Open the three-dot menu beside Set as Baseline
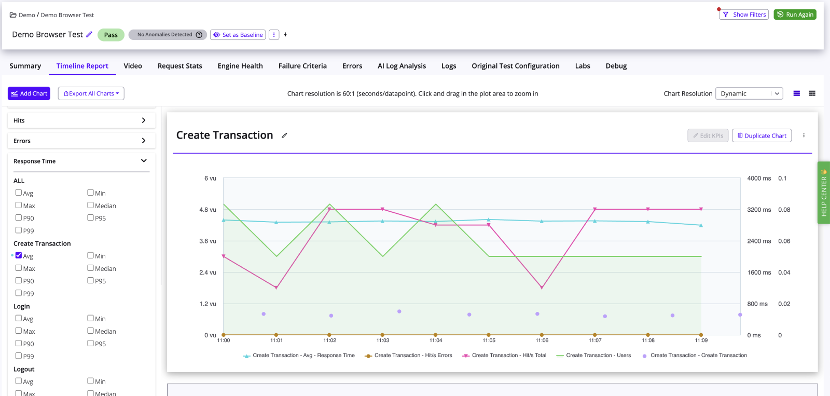 pos(274,34)
